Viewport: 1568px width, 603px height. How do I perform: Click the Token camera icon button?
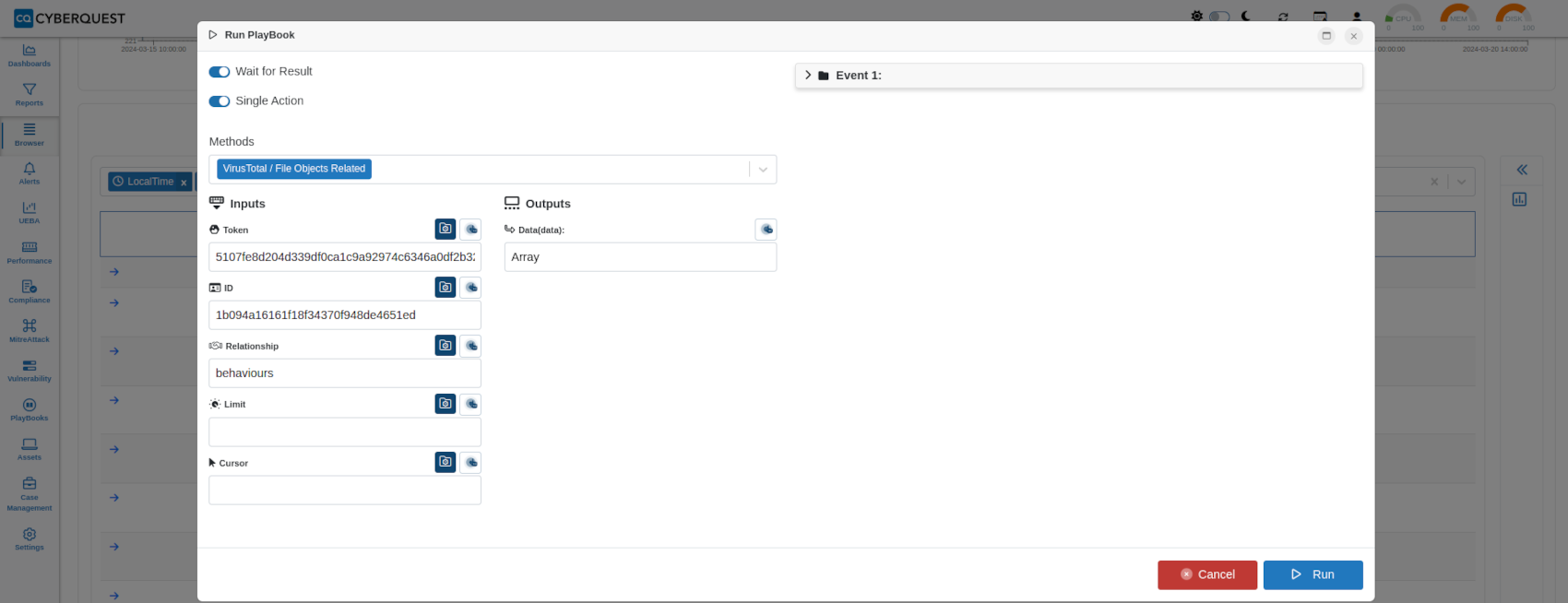tap(445, 229)
